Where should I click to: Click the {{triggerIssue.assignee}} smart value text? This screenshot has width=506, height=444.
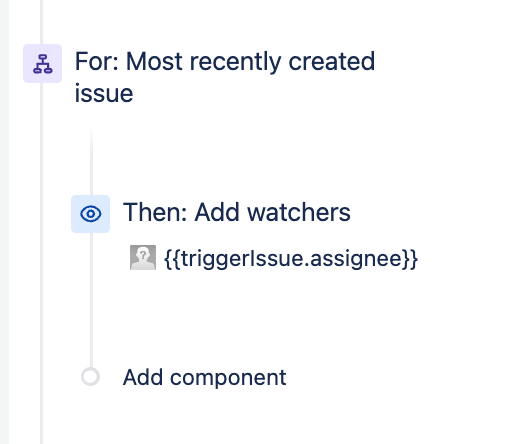tap(291, 258)
